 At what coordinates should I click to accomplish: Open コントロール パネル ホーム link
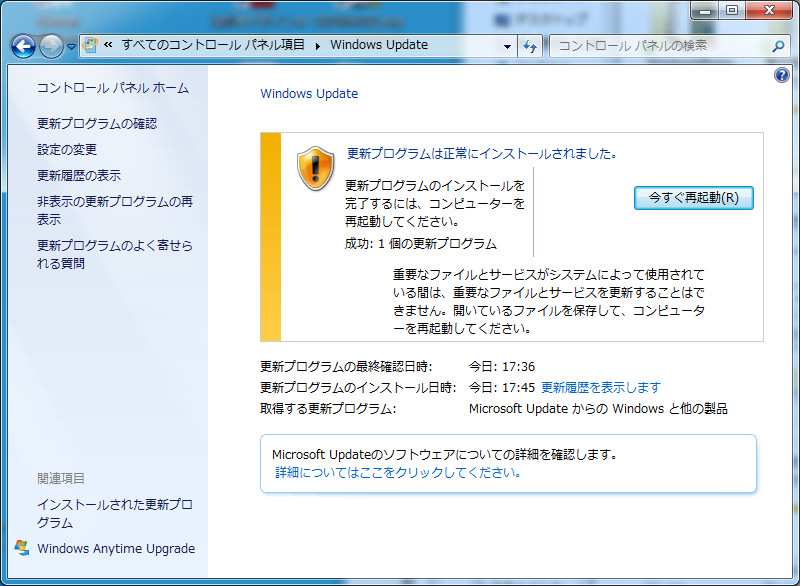(113, 88)
